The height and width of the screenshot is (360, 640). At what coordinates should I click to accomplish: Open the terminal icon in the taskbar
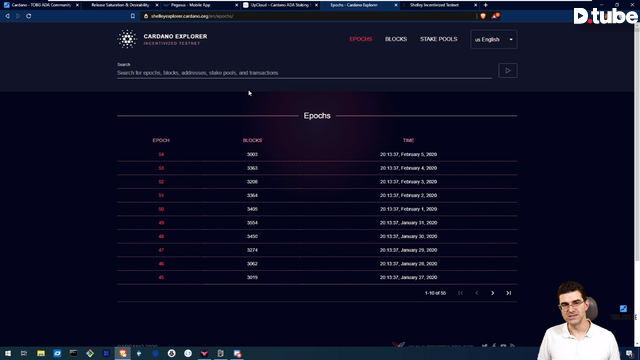(x=73, y=353)
